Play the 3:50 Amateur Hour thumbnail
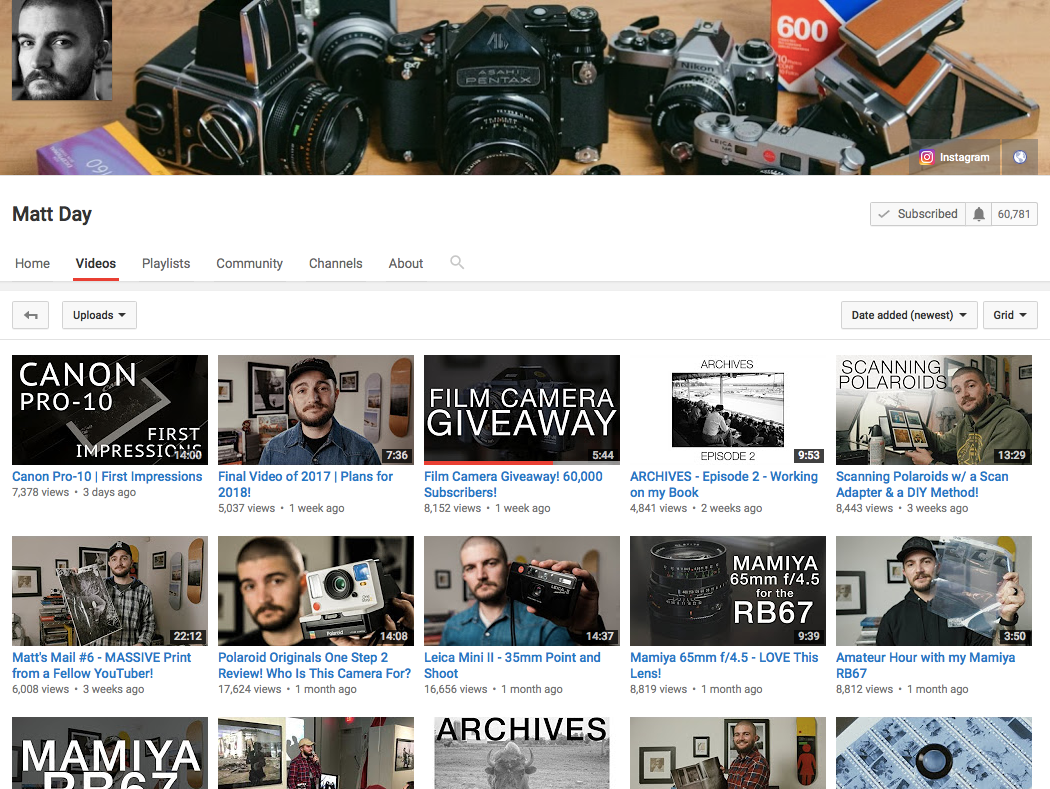Image resolution: width=1050 pixels, height=789 pixels. (933, 591)
